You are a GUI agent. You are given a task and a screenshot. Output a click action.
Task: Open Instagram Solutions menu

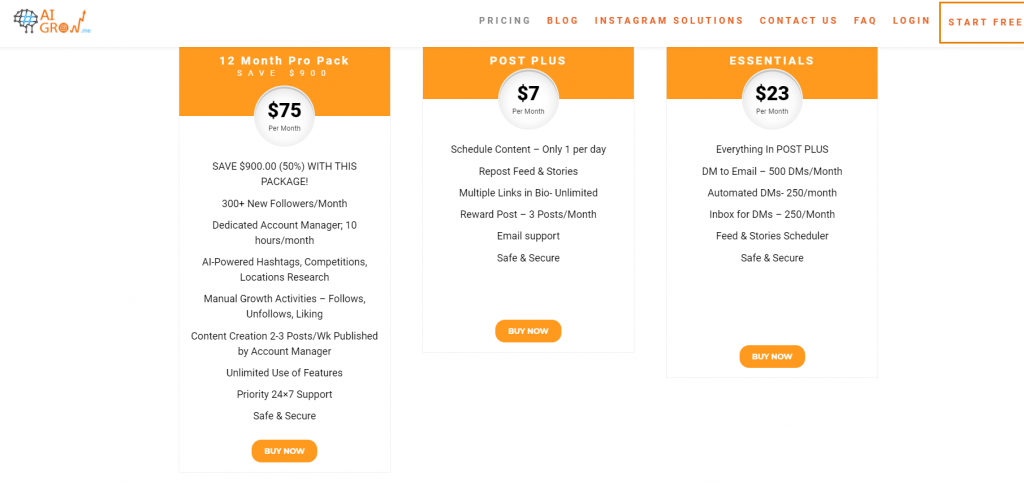669,21
